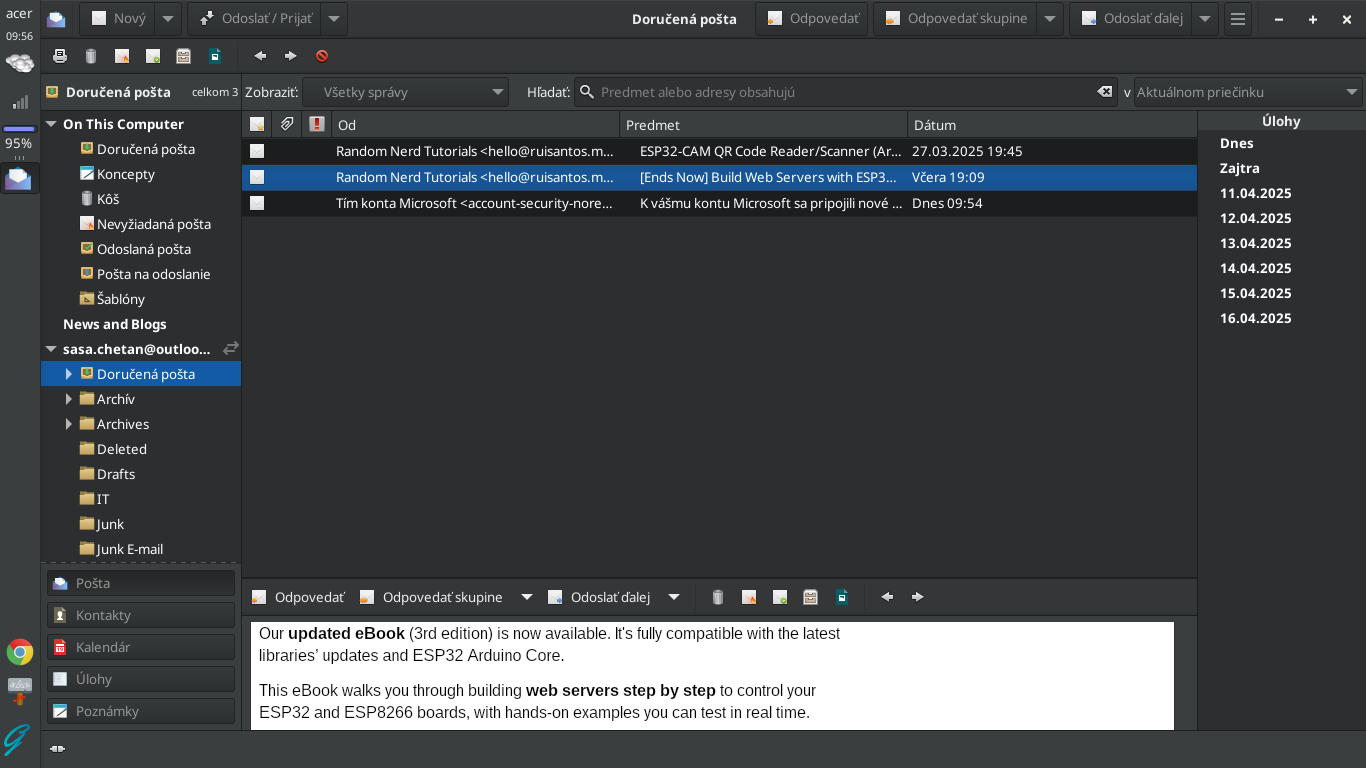Click preview pane Odpovedať skupine button
The image size is (1366, 768).
pos(431,597)
